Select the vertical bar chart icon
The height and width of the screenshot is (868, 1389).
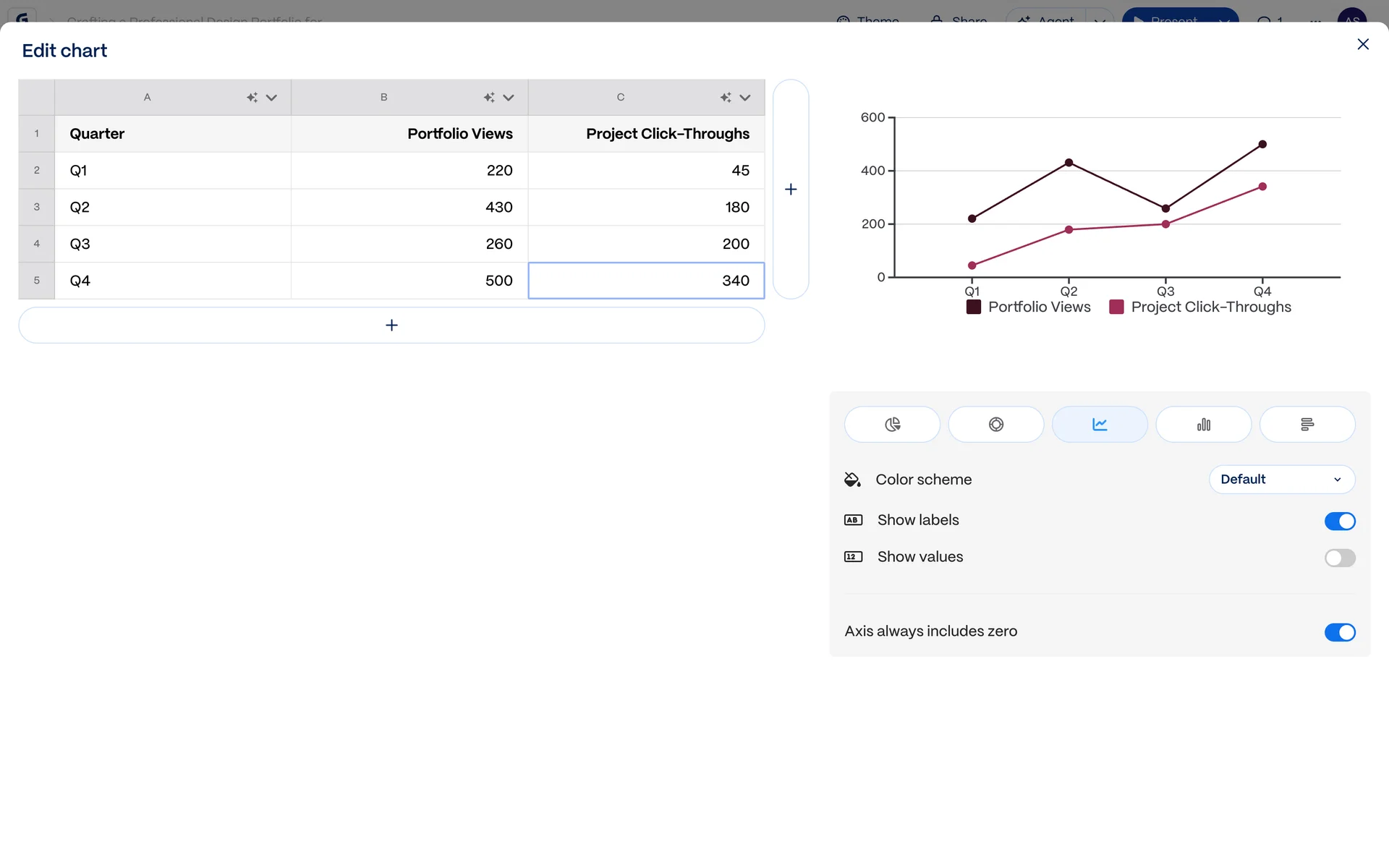1203,425
